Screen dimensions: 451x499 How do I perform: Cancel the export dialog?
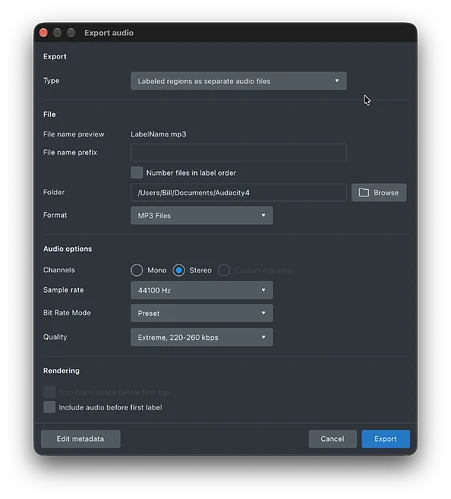[332, 439]
